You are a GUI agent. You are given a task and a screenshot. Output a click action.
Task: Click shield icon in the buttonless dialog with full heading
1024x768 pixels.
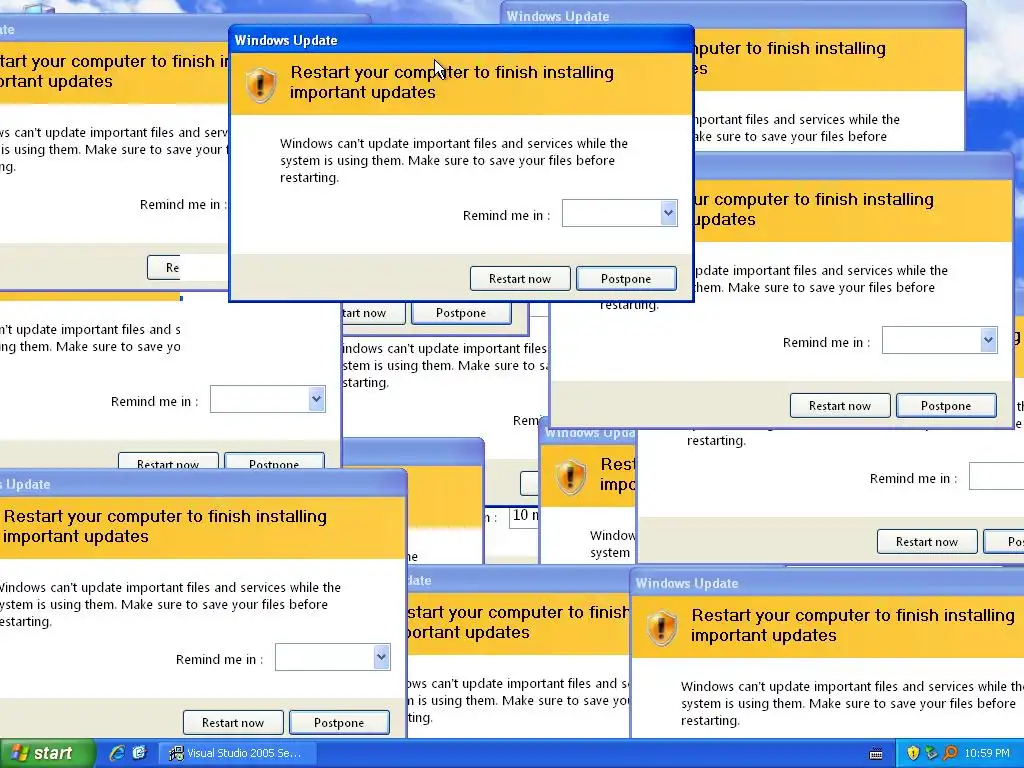point(662,628)
